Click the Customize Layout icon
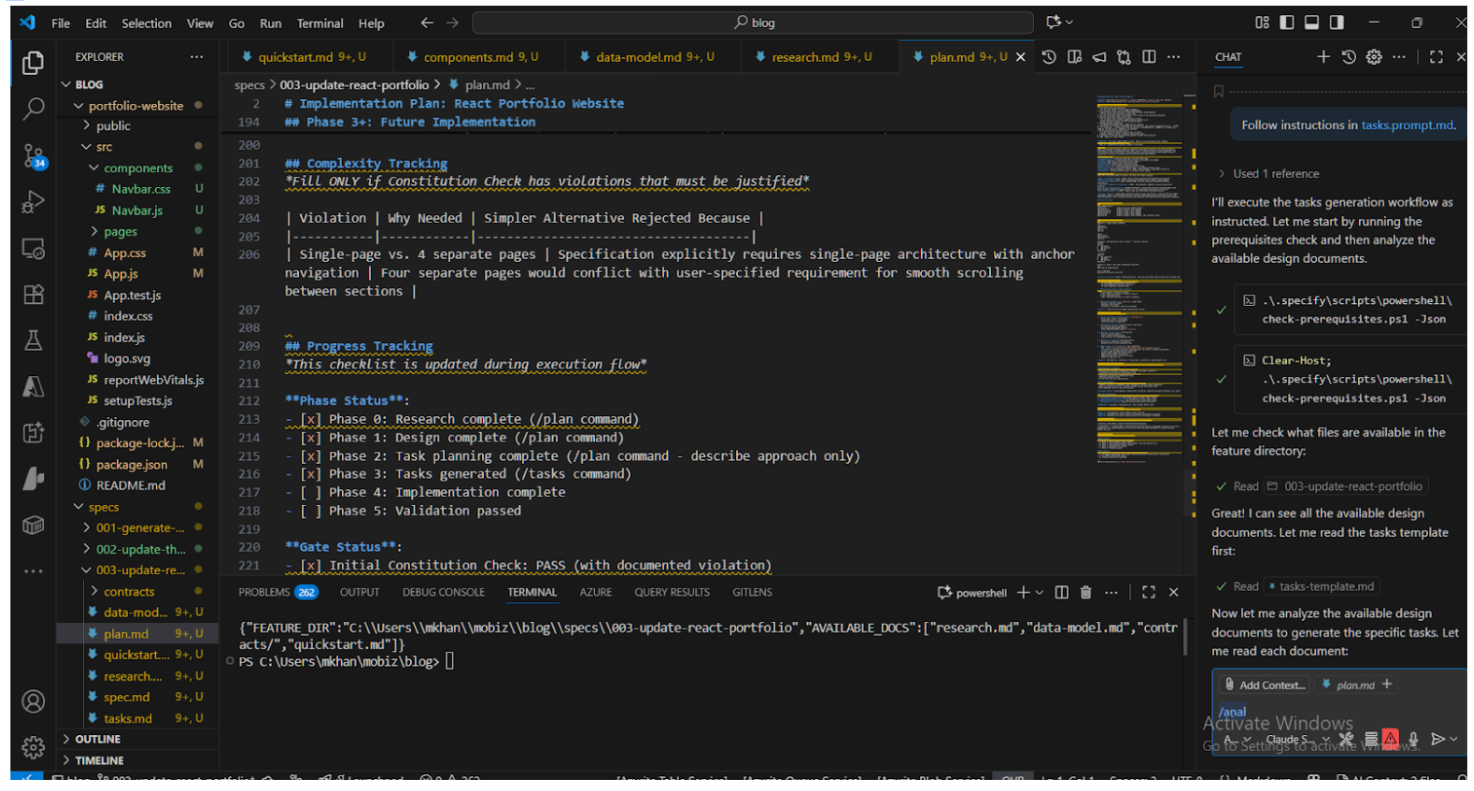Screen dimensions: 1474x791 pos(1262,22)
